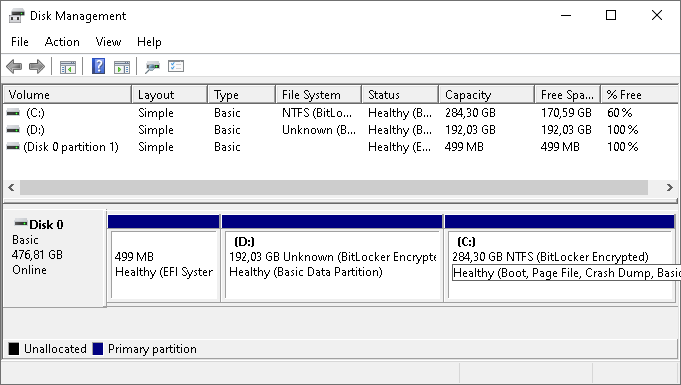Click the "(C:)" volume name in list
The width and height of the screenshot is (681, 385).
[35, 113]
